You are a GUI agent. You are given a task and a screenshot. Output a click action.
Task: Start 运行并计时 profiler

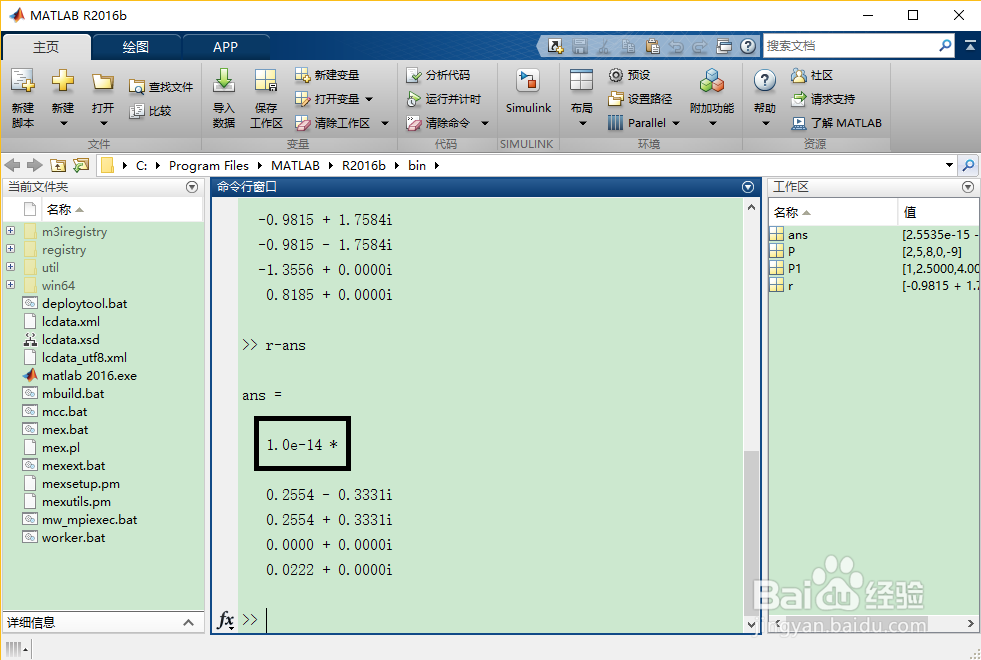(444, 99)
